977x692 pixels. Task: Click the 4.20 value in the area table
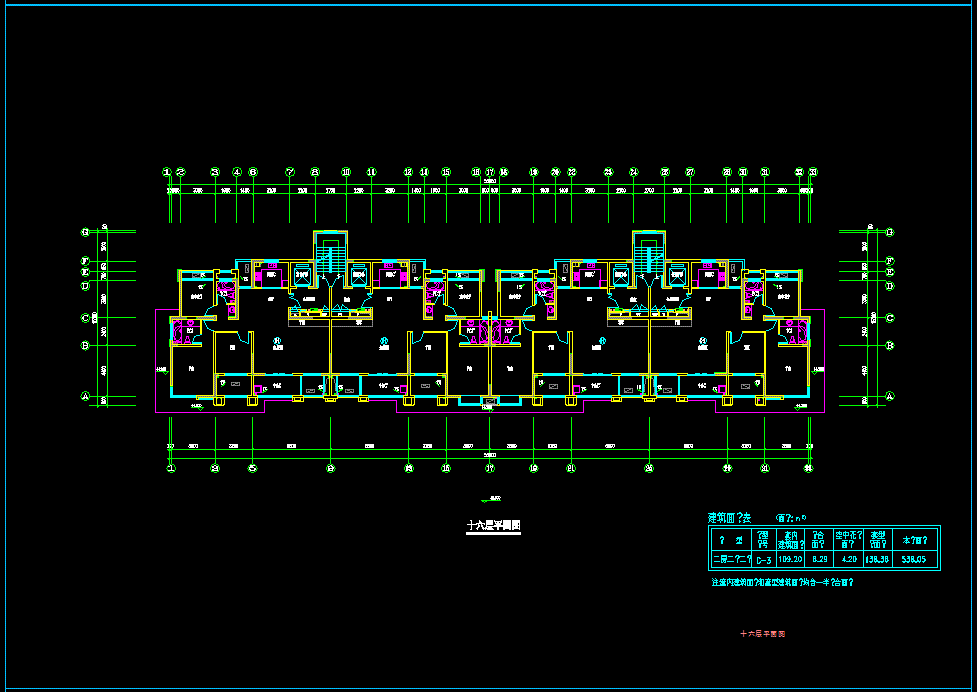coord(849,560)
